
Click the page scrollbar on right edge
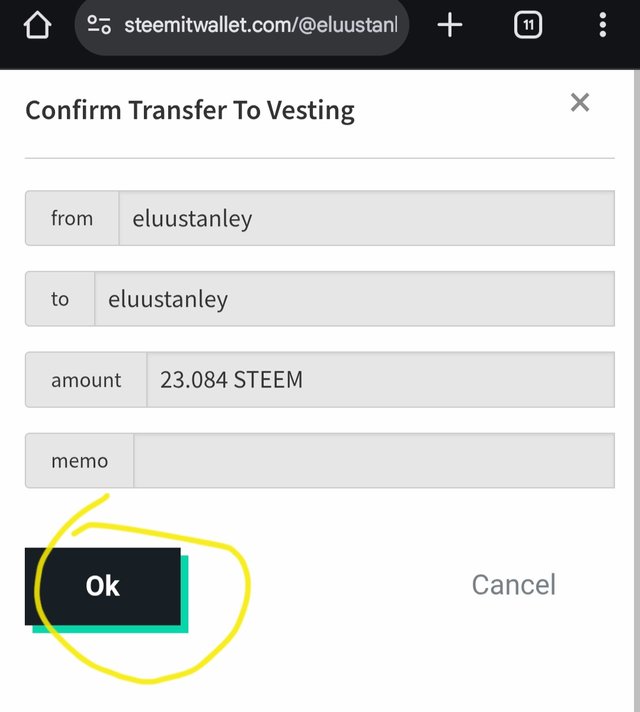pos(636,391)
